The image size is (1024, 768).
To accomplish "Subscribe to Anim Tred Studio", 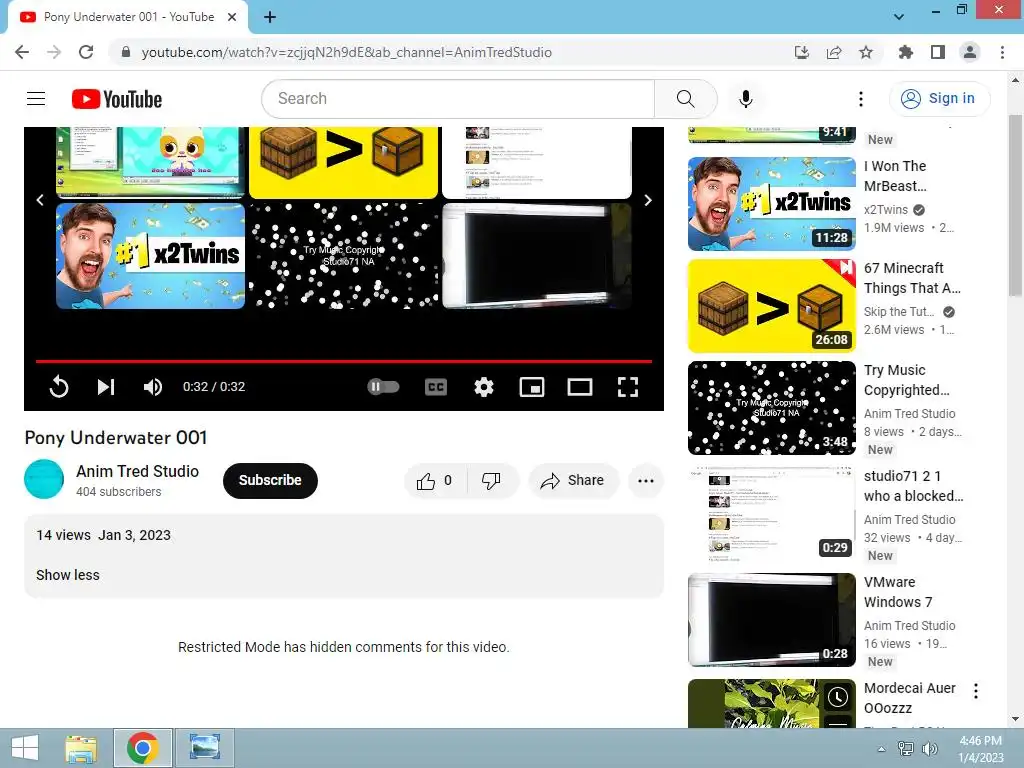I will (x=270, y=480).
